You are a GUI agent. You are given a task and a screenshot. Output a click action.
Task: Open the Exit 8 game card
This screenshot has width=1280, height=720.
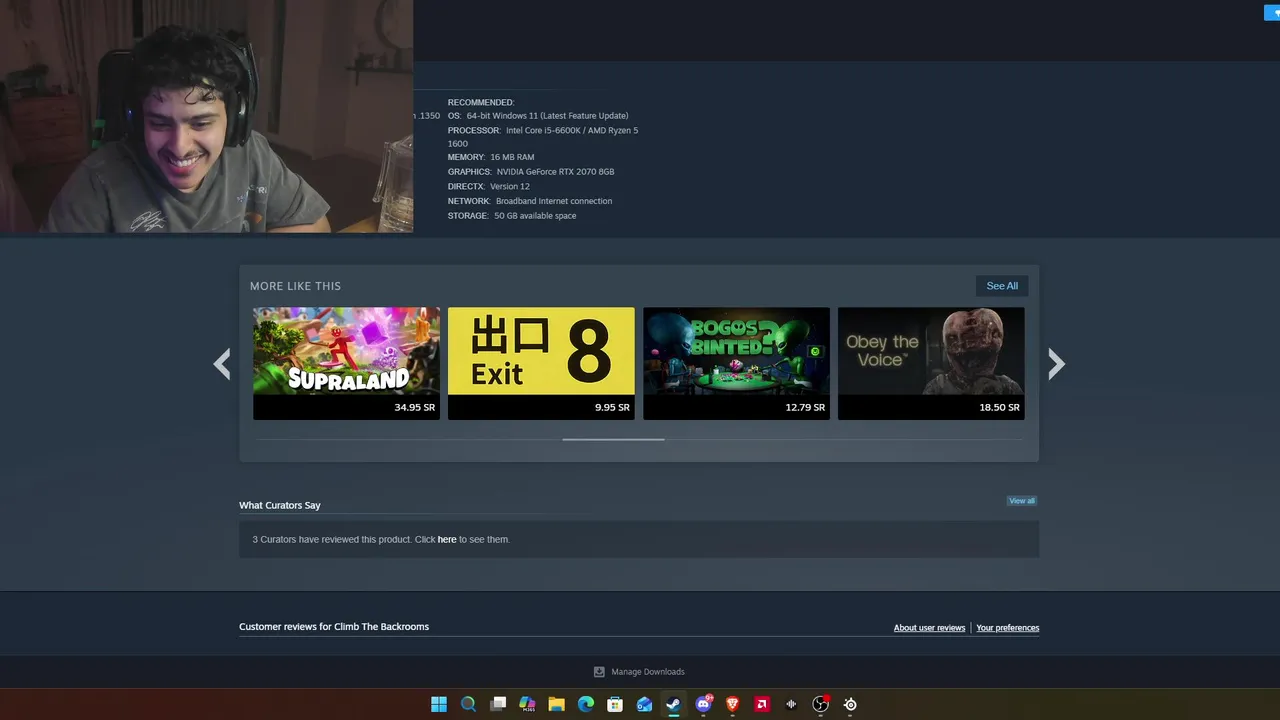pos(541,363)
